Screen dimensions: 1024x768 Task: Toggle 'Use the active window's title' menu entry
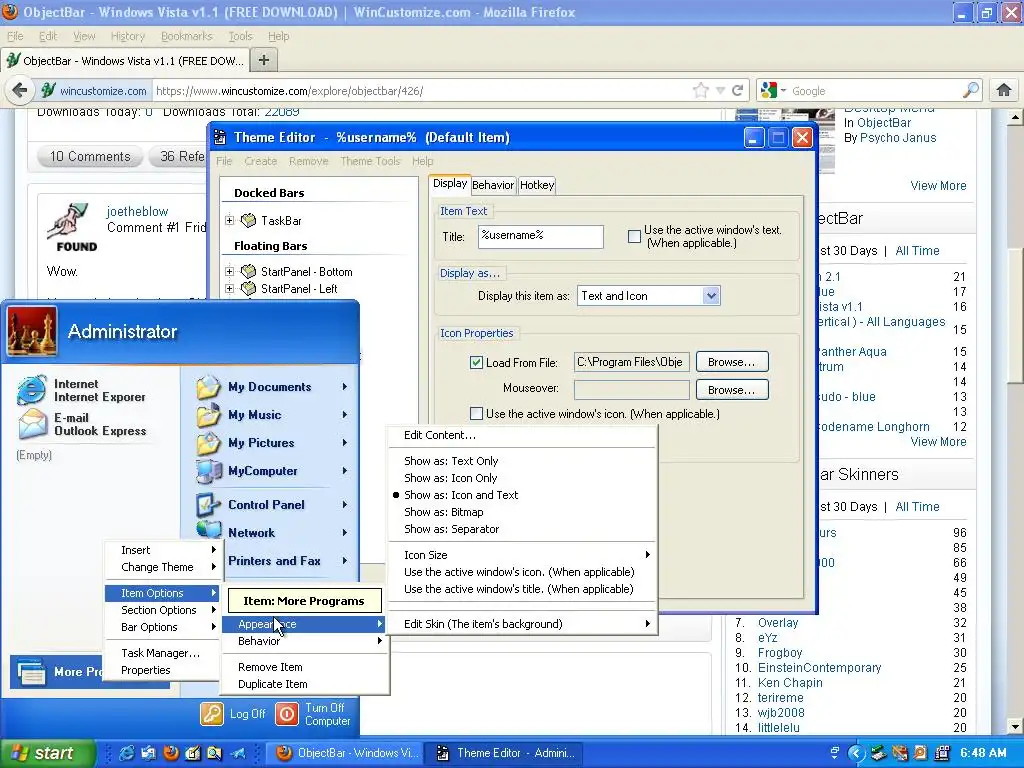(519, 589)
